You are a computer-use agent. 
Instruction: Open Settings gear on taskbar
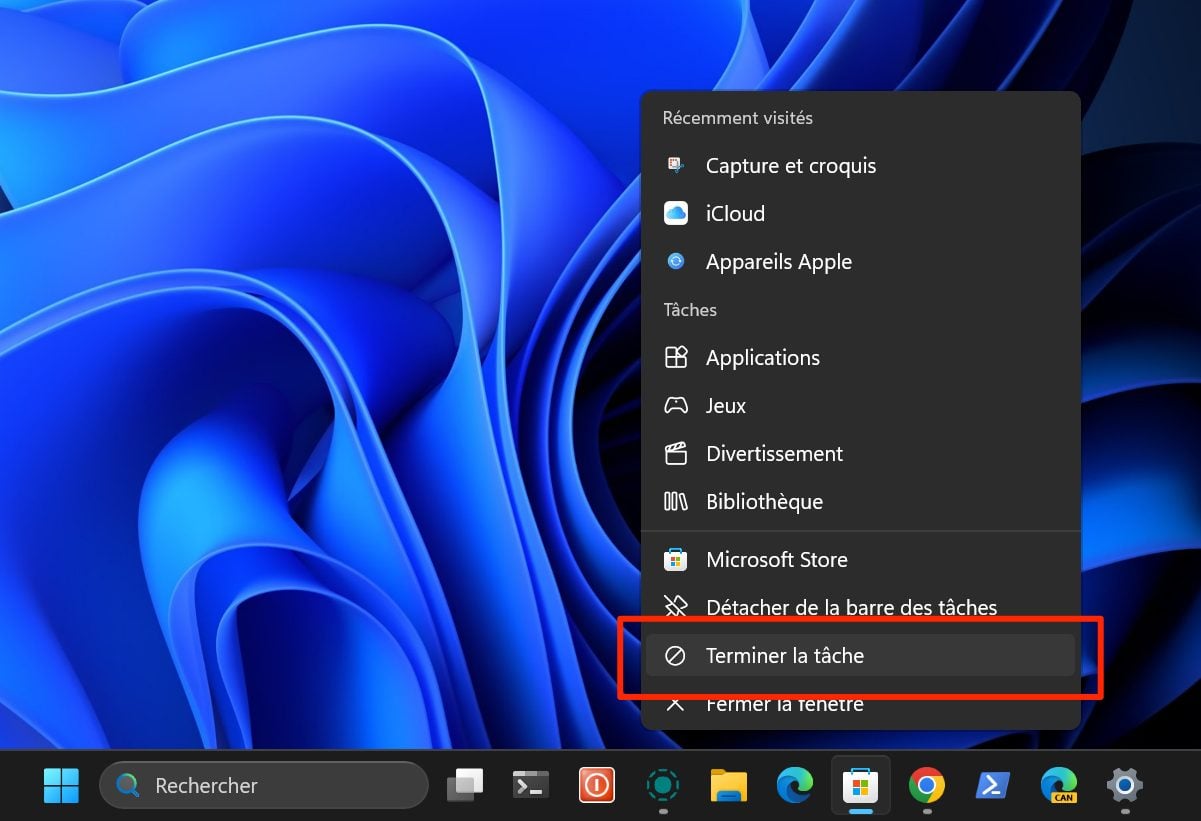pos(1125,786)
